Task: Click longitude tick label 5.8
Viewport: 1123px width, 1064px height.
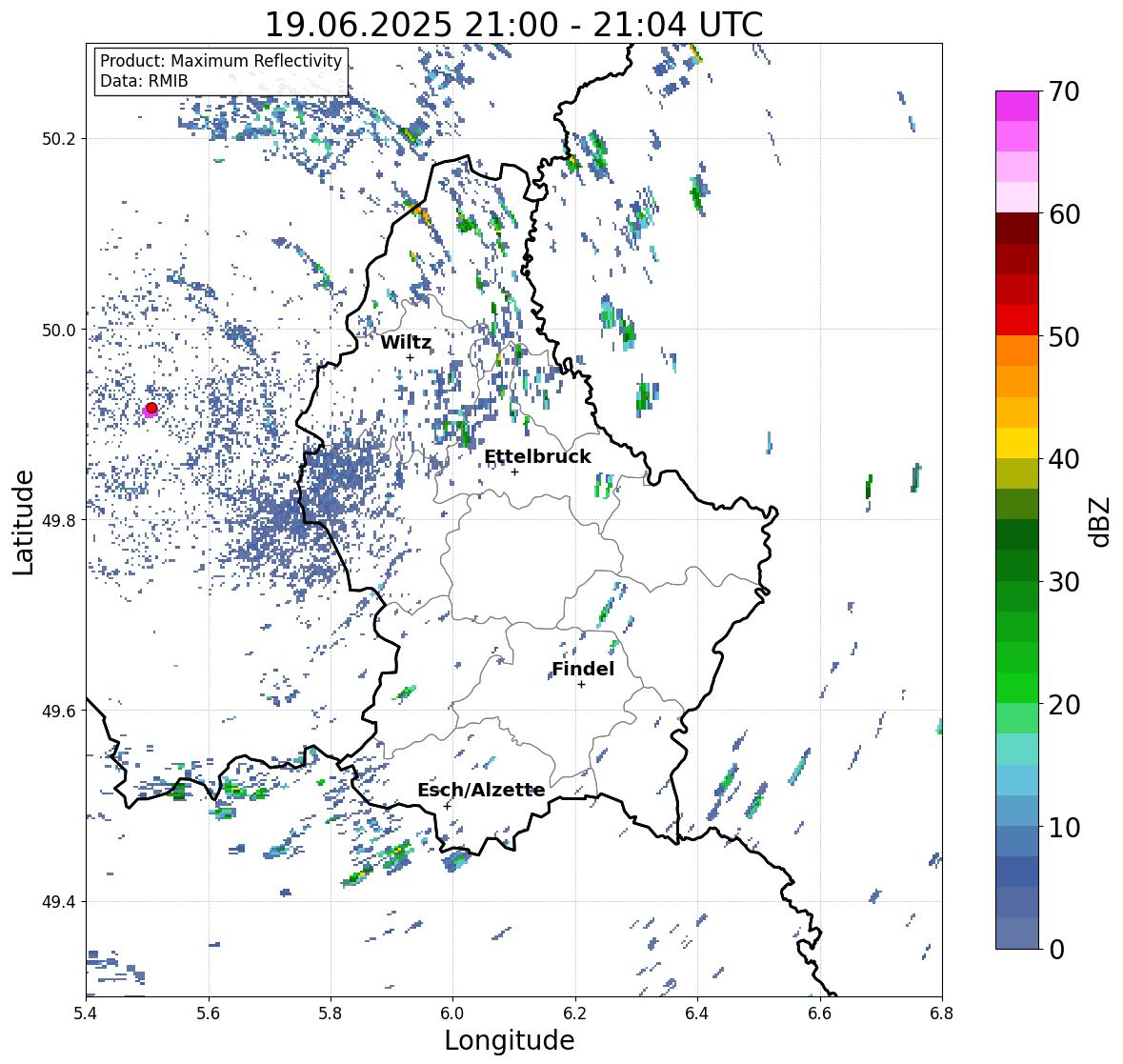Action: 331,1013
